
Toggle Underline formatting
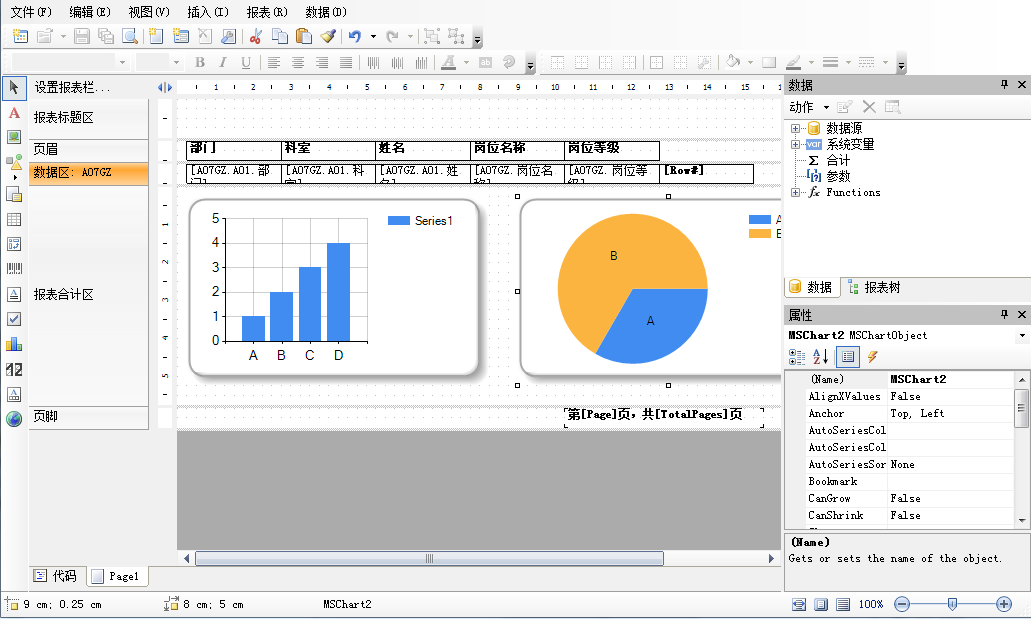pos(246,62)
